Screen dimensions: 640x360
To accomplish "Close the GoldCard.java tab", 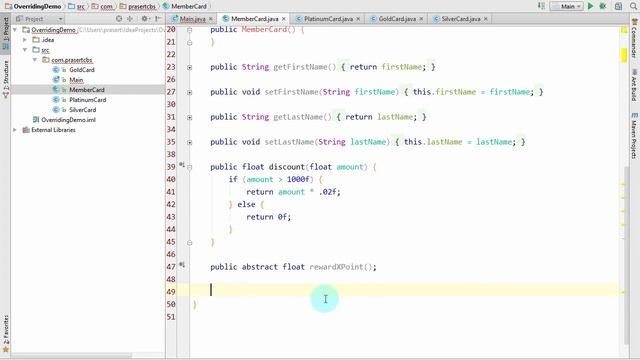I will tap(421, 19).
